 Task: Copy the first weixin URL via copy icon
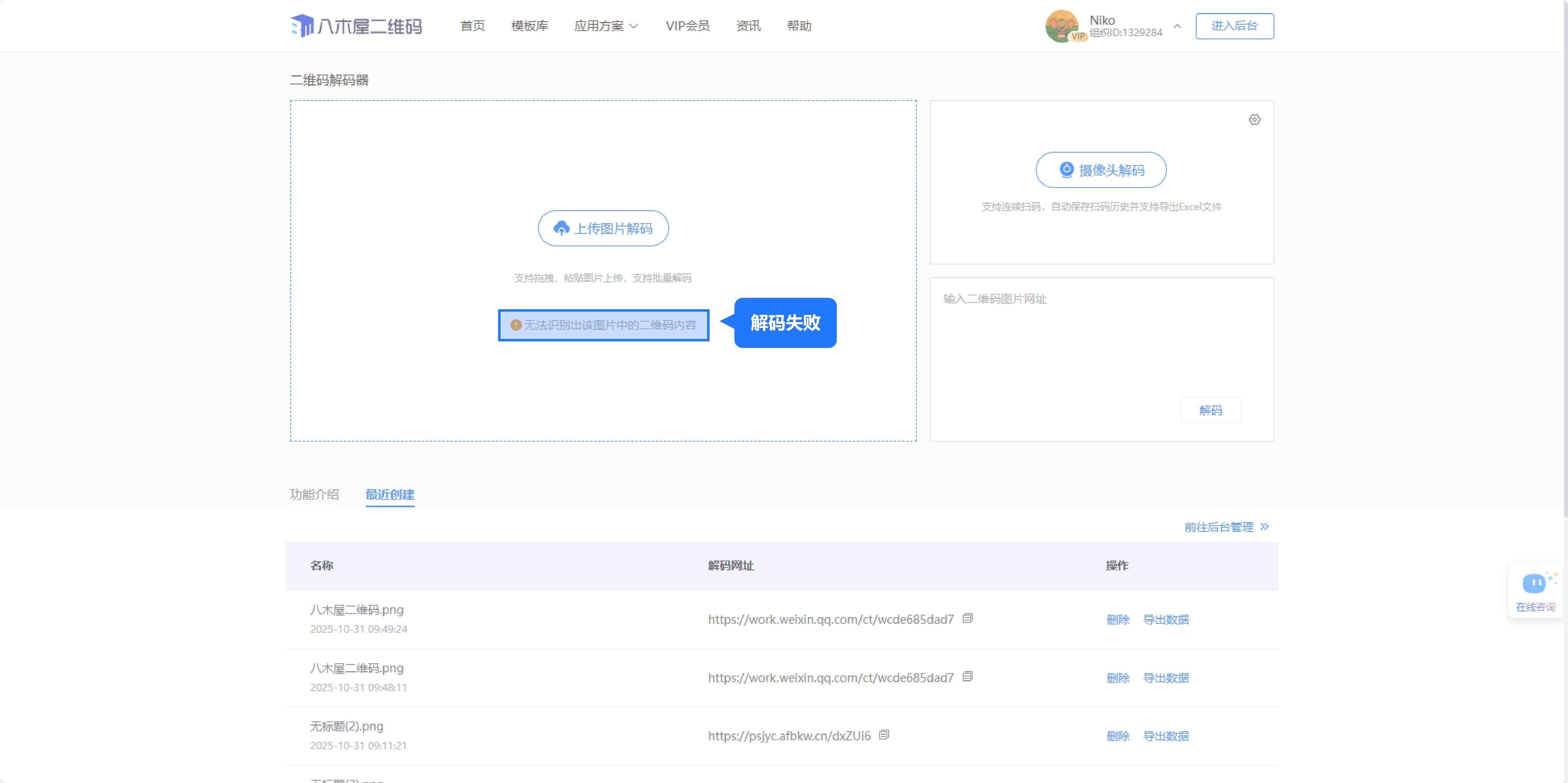(967, 619)
